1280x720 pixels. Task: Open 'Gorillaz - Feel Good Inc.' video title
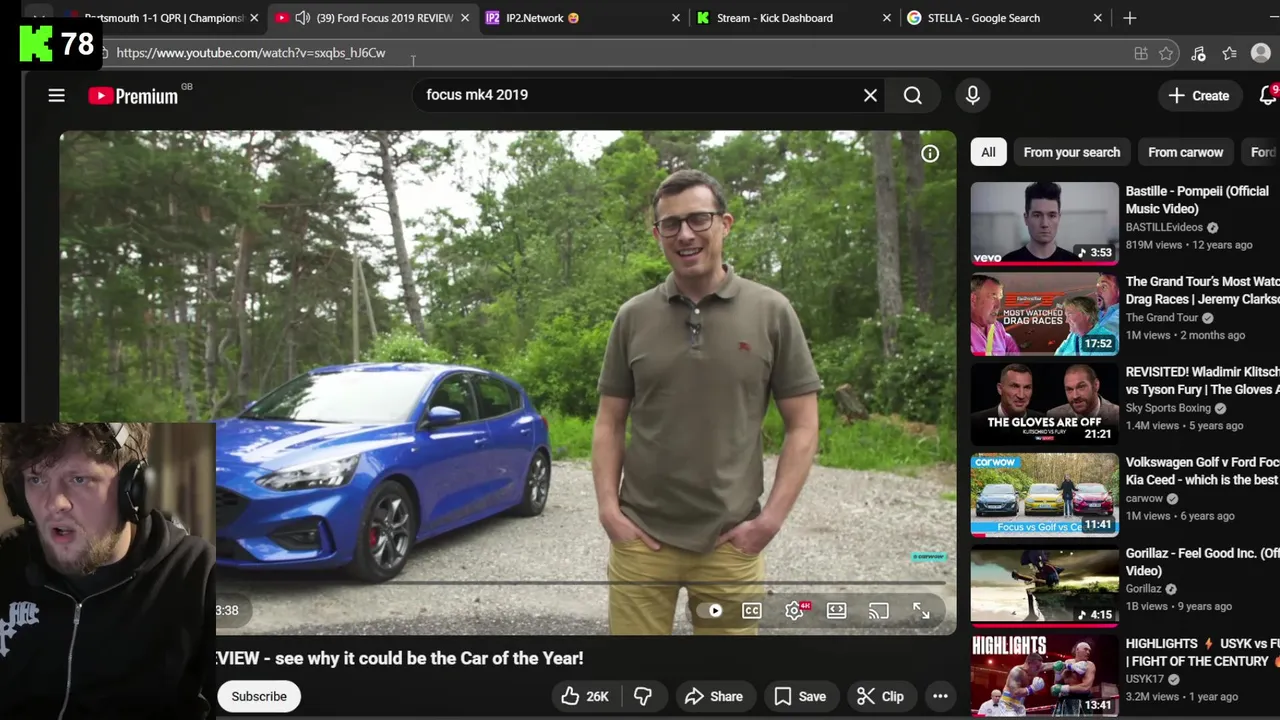1203,562
